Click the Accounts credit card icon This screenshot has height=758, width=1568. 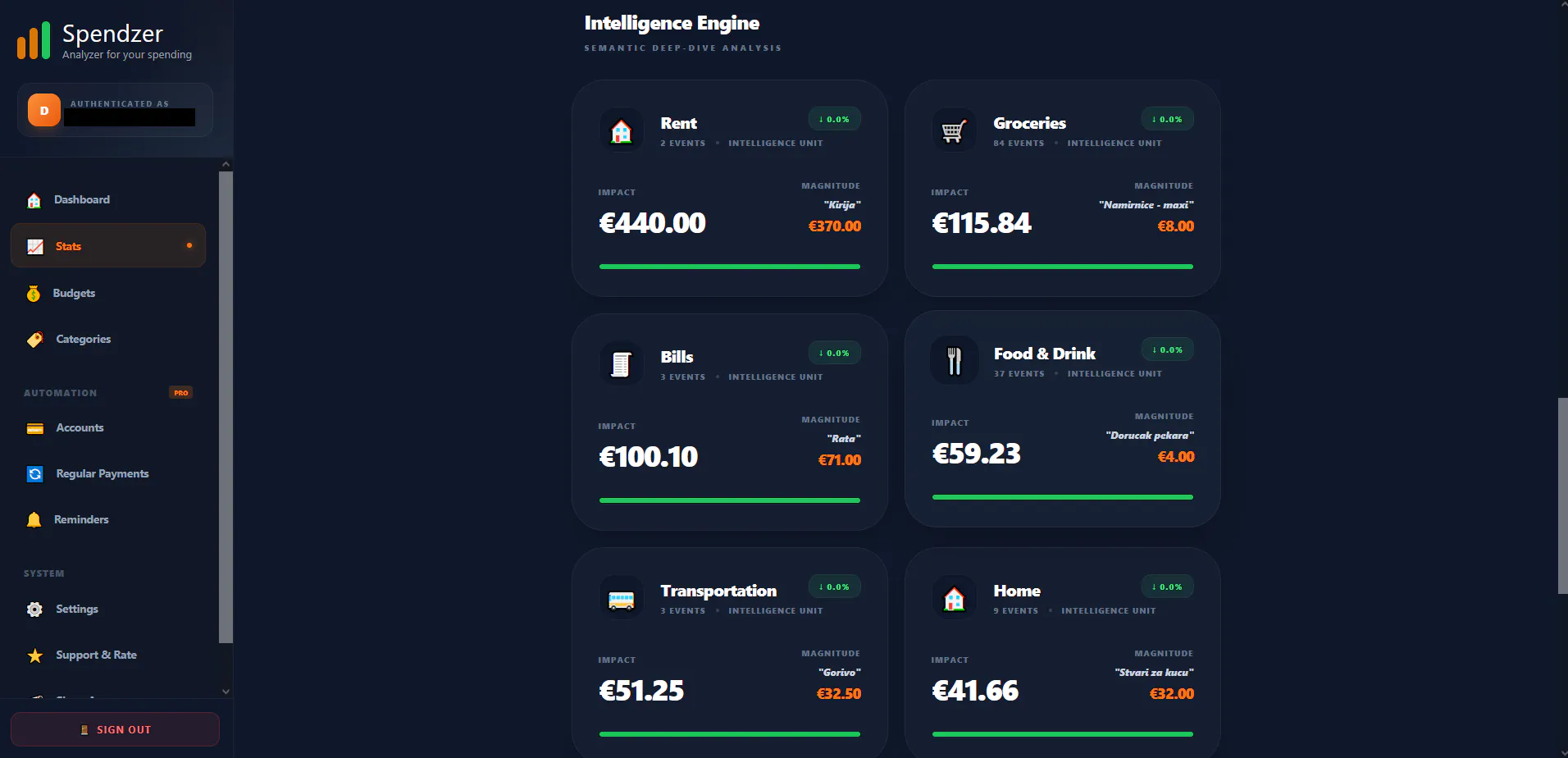coord(35,428)
